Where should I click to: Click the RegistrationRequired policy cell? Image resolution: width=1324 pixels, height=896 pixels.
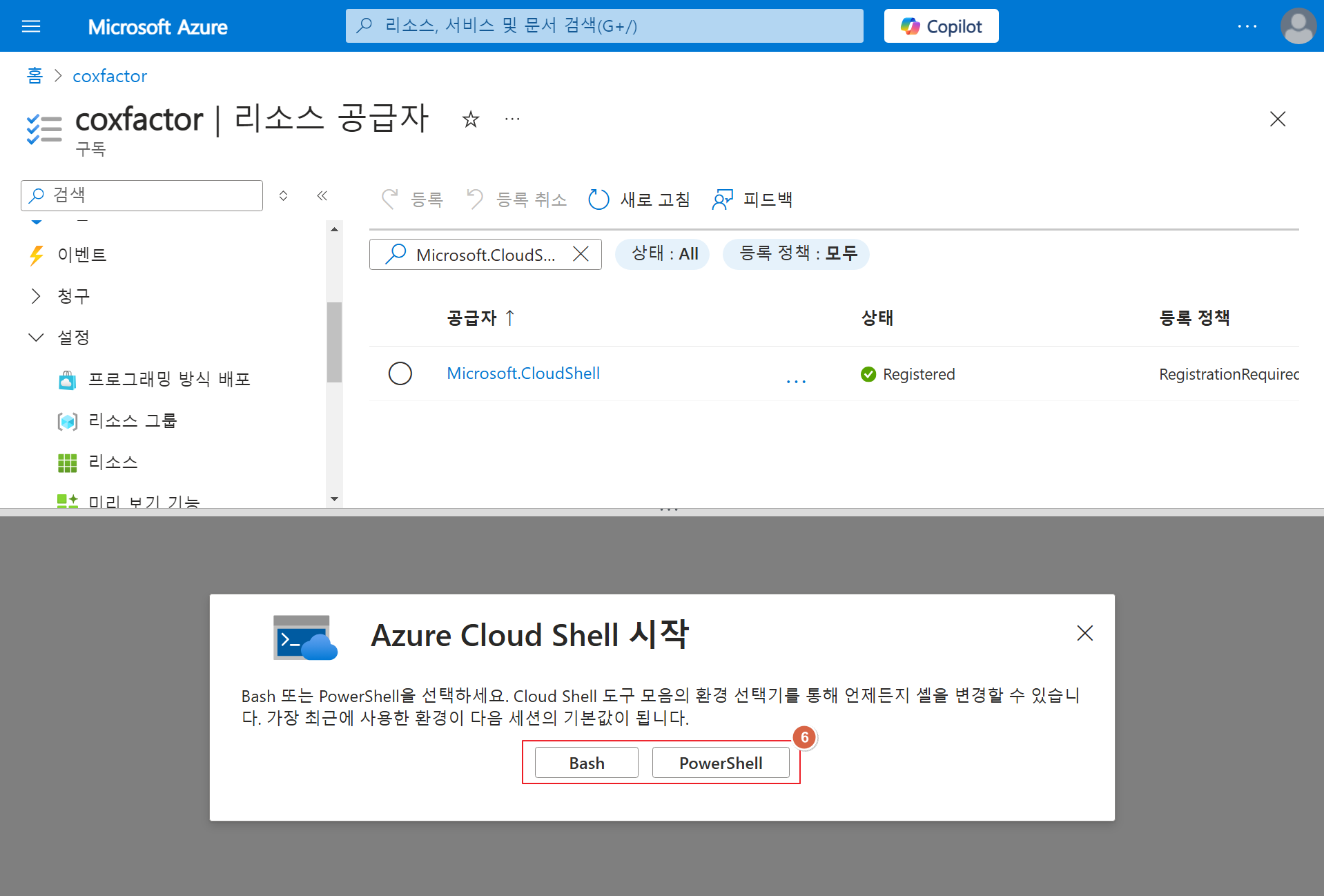(x=1229, y=374)
